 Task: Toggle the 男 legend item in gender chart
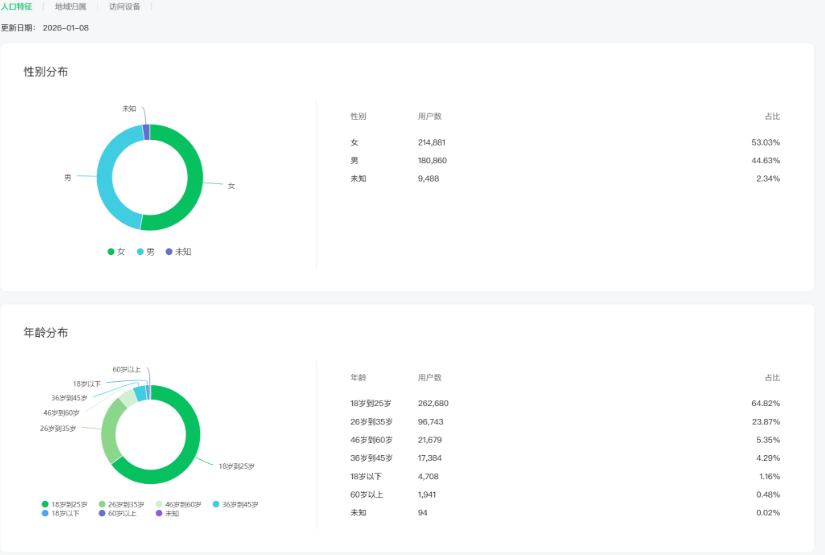146,252
